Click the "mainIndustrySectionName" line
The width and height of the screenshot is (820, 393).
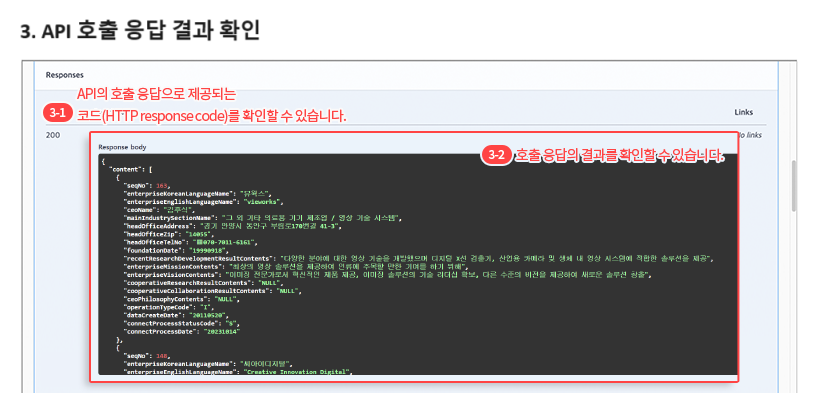[263, 218]
